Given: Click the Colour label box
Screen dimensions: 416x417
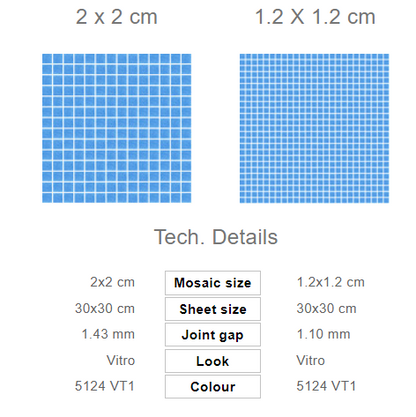Looking at the screenshot, I should pyautogui.click(x=213, y=387).
